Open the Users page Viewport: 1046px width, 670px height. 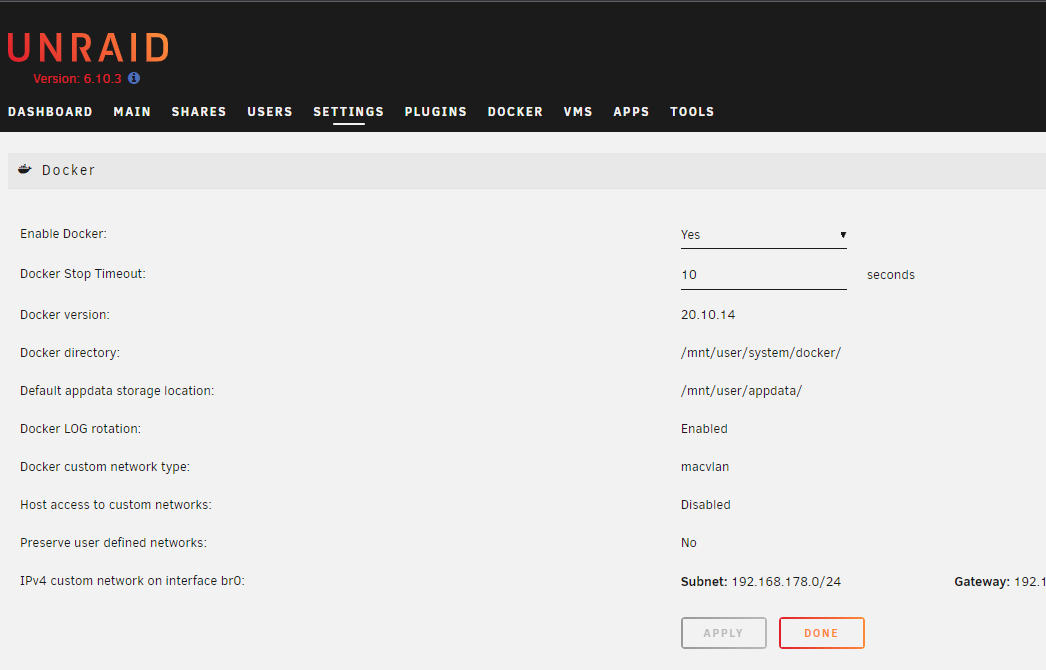(270, 111)
